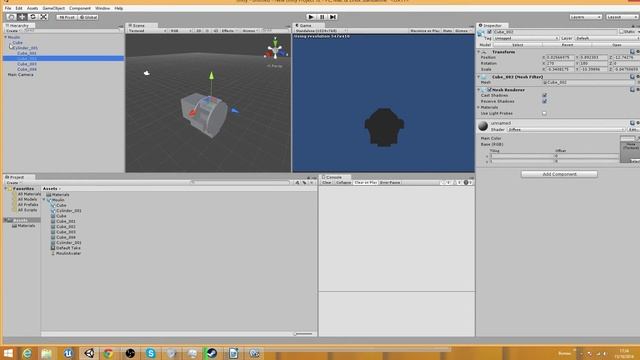Screen dimensions: 640x360
Task: Toggle Cast Shadows checkbox
Action: click(544, 95)
